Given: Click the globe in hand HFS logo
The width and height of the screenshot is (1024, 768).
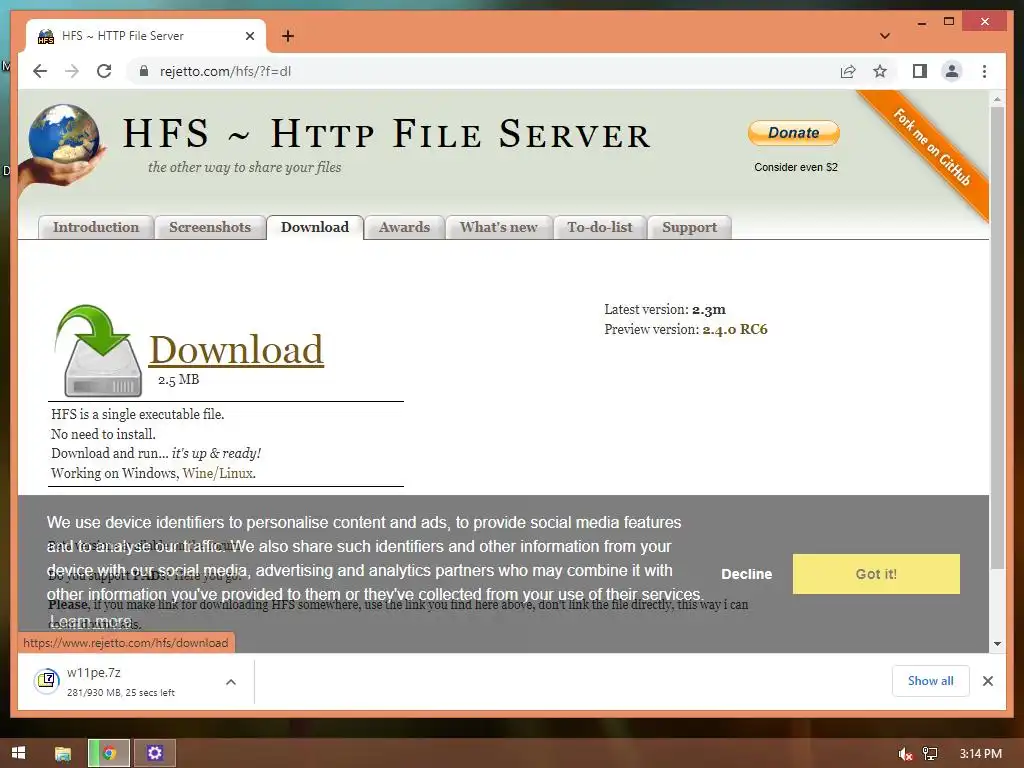Looking at the screenshot, I should point(64,150).
